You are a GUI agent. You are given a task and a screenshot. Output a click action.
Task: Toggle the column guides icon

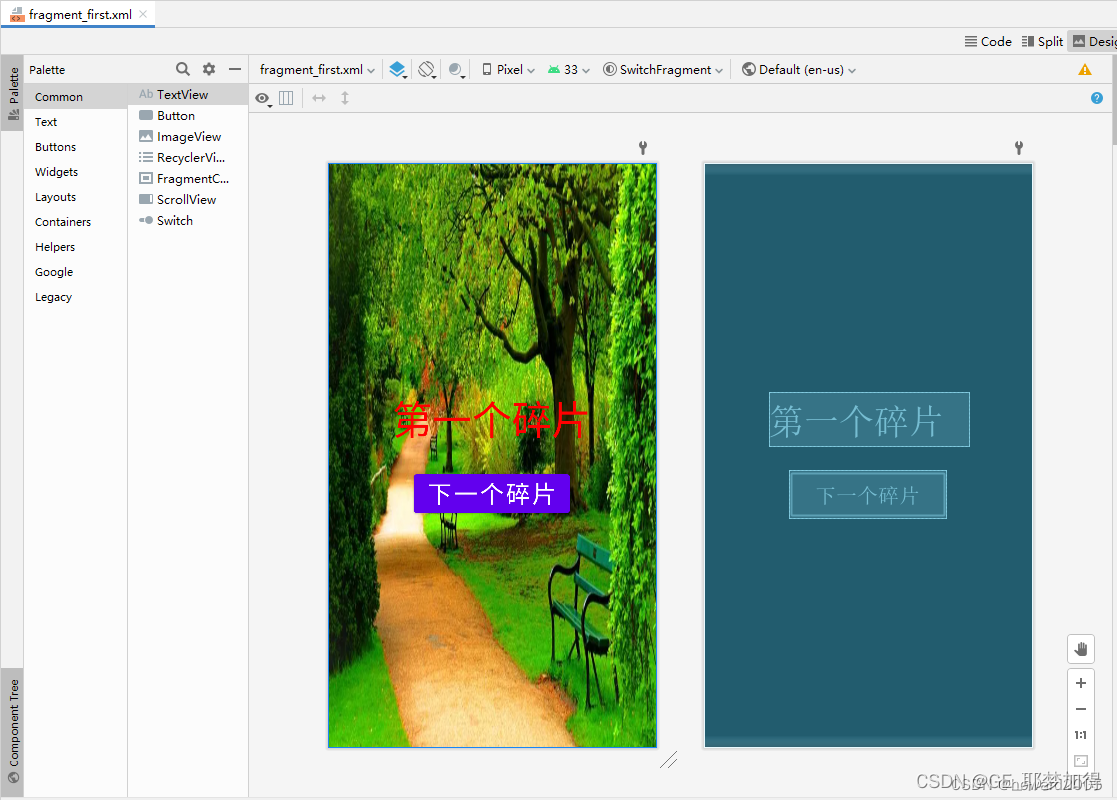coord(286,98)
